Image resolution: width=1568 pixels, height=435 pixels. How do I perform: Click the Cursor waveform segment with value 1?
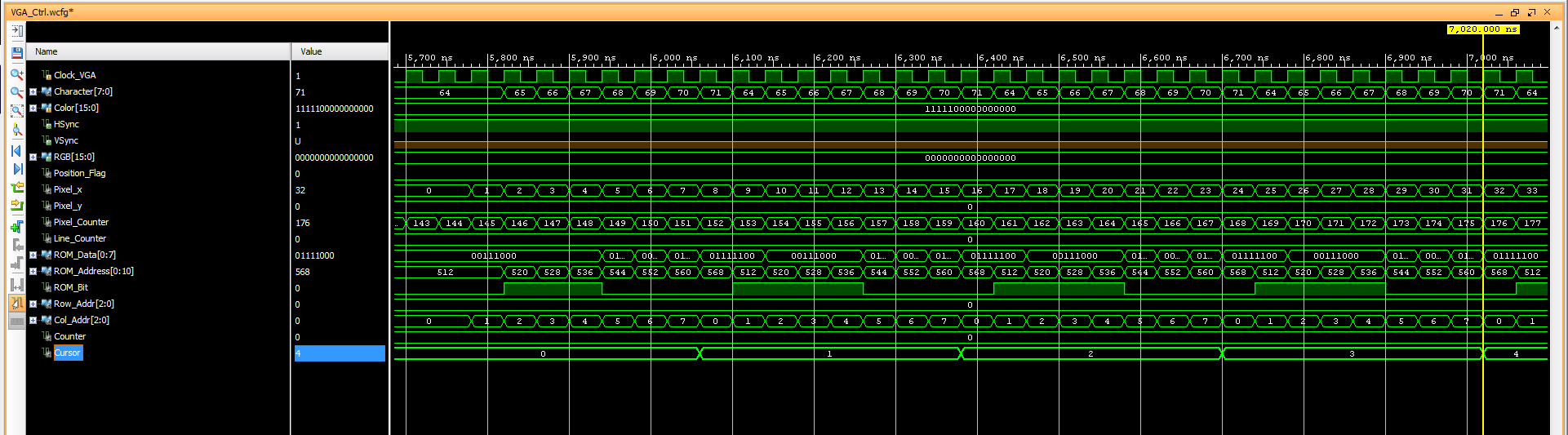tap(830, 353)
